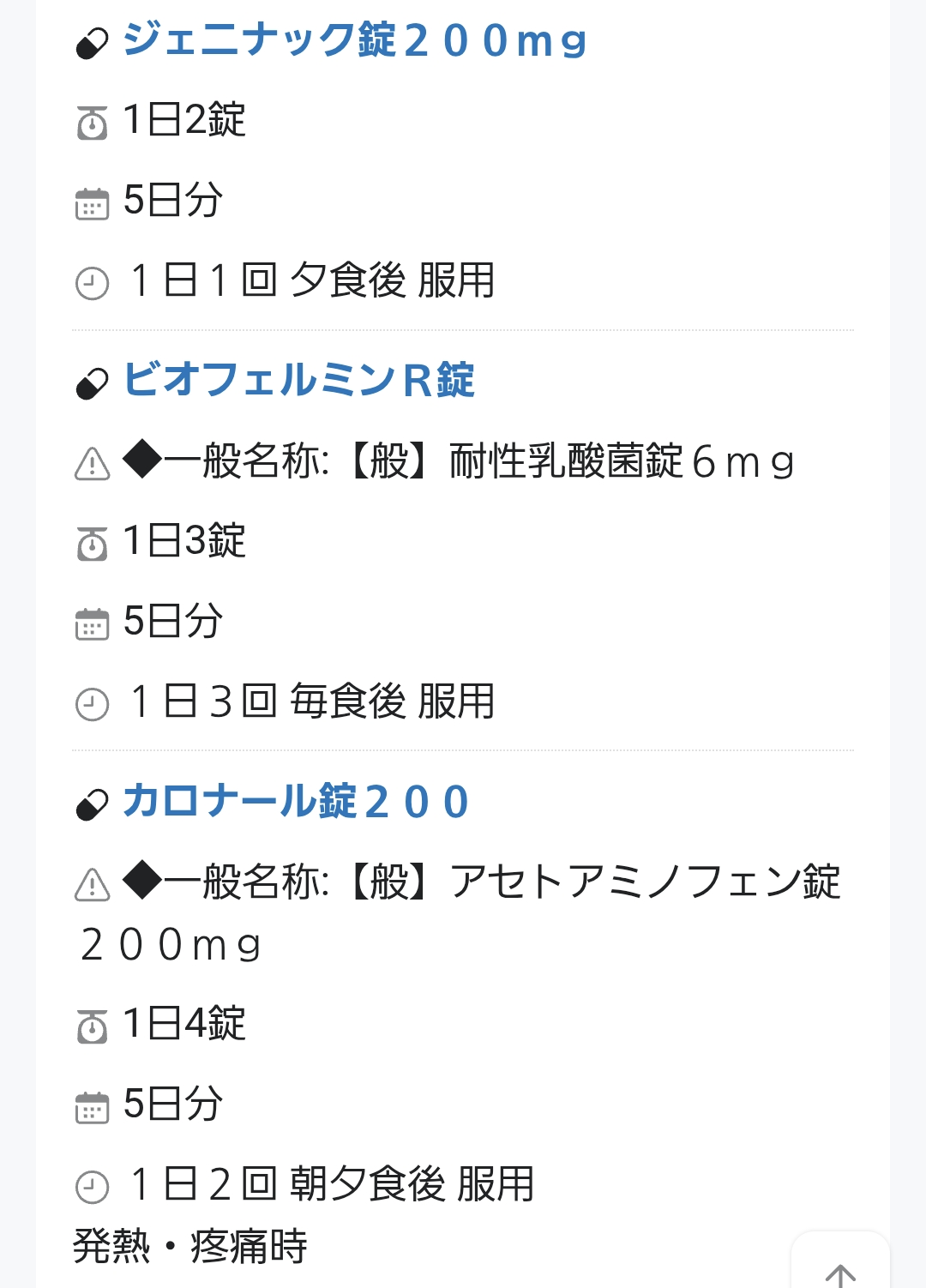Open the カロナール錠200 medicine link

point(296,802)
